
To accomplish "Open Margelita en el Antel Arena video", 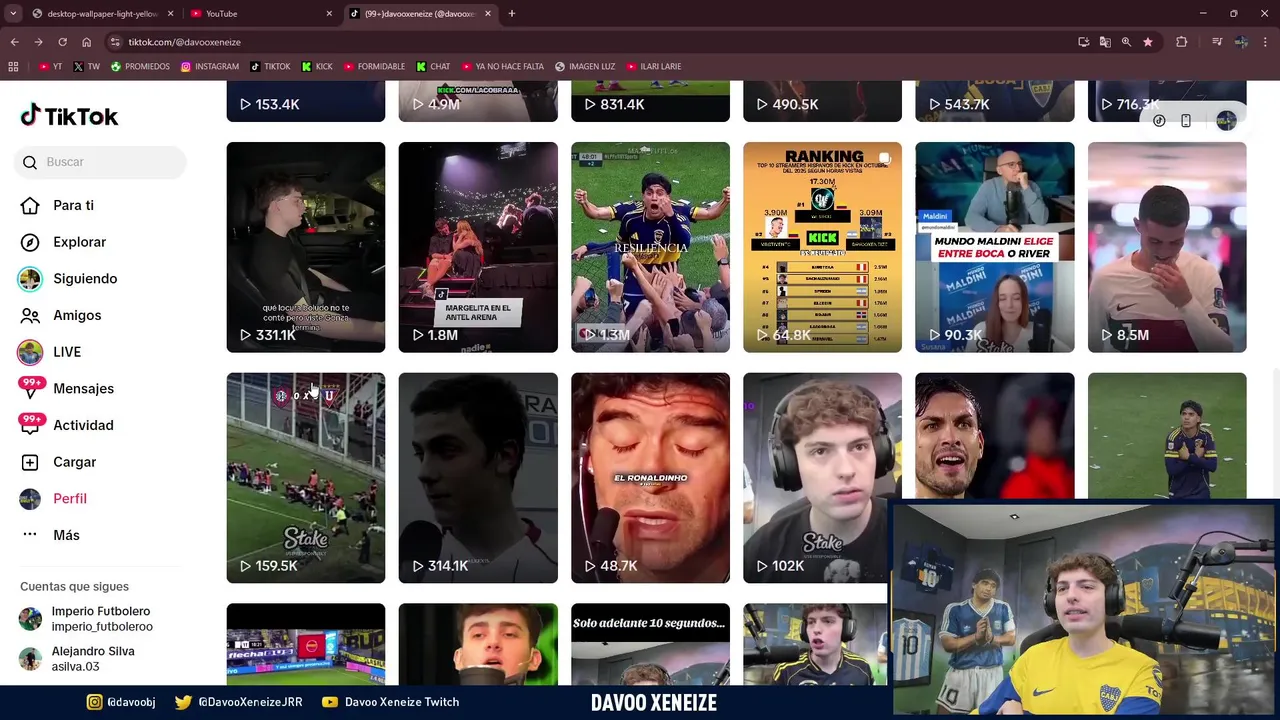I will (478, 247).
